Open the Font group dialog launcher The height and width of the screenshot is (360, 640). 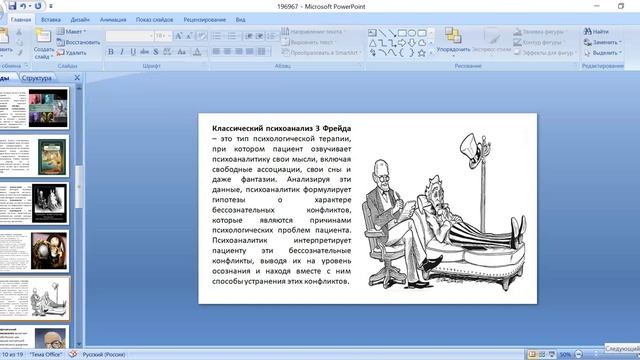tap(205, 66)
